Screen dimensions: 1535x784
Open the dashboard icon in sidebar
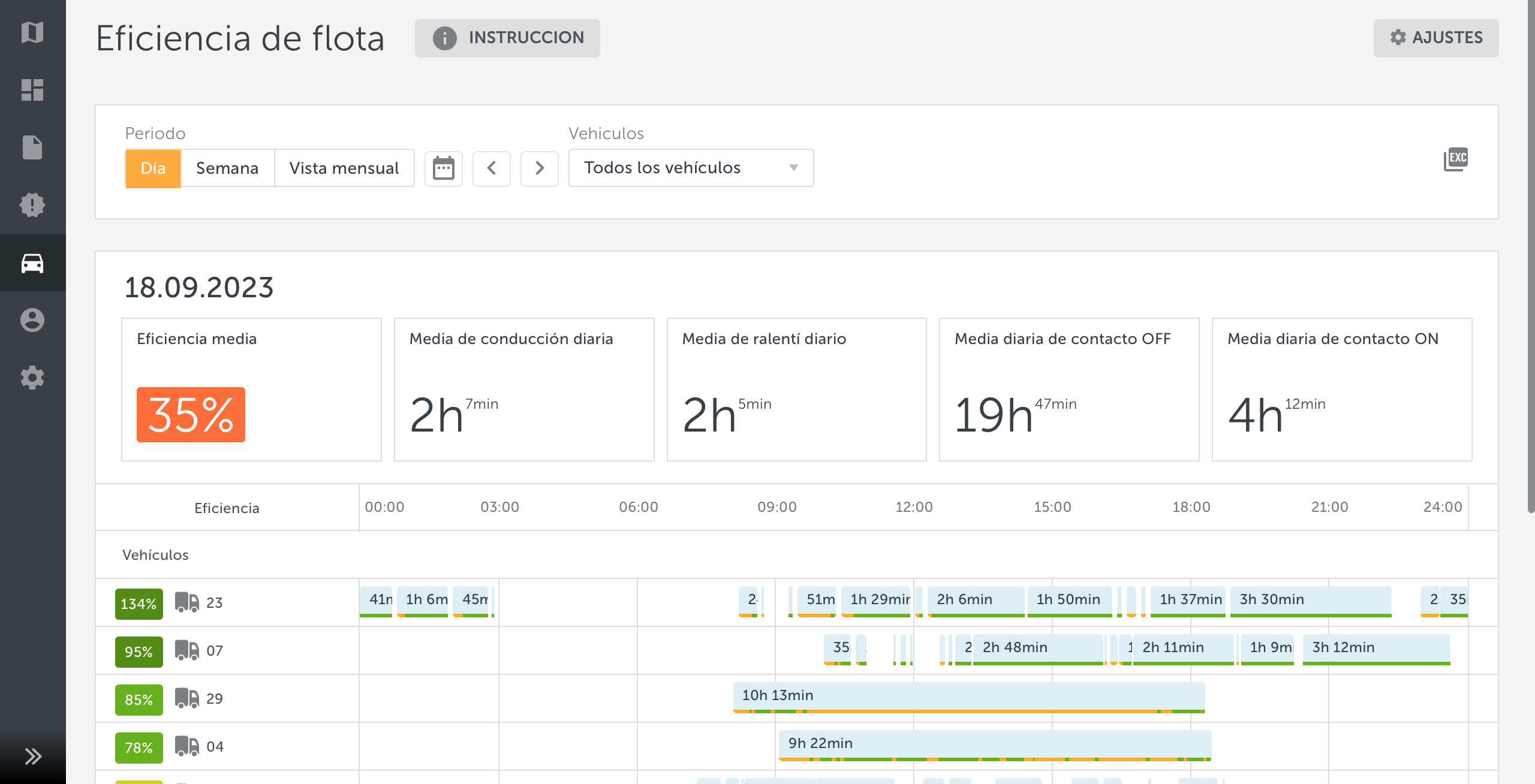(32, 90)
